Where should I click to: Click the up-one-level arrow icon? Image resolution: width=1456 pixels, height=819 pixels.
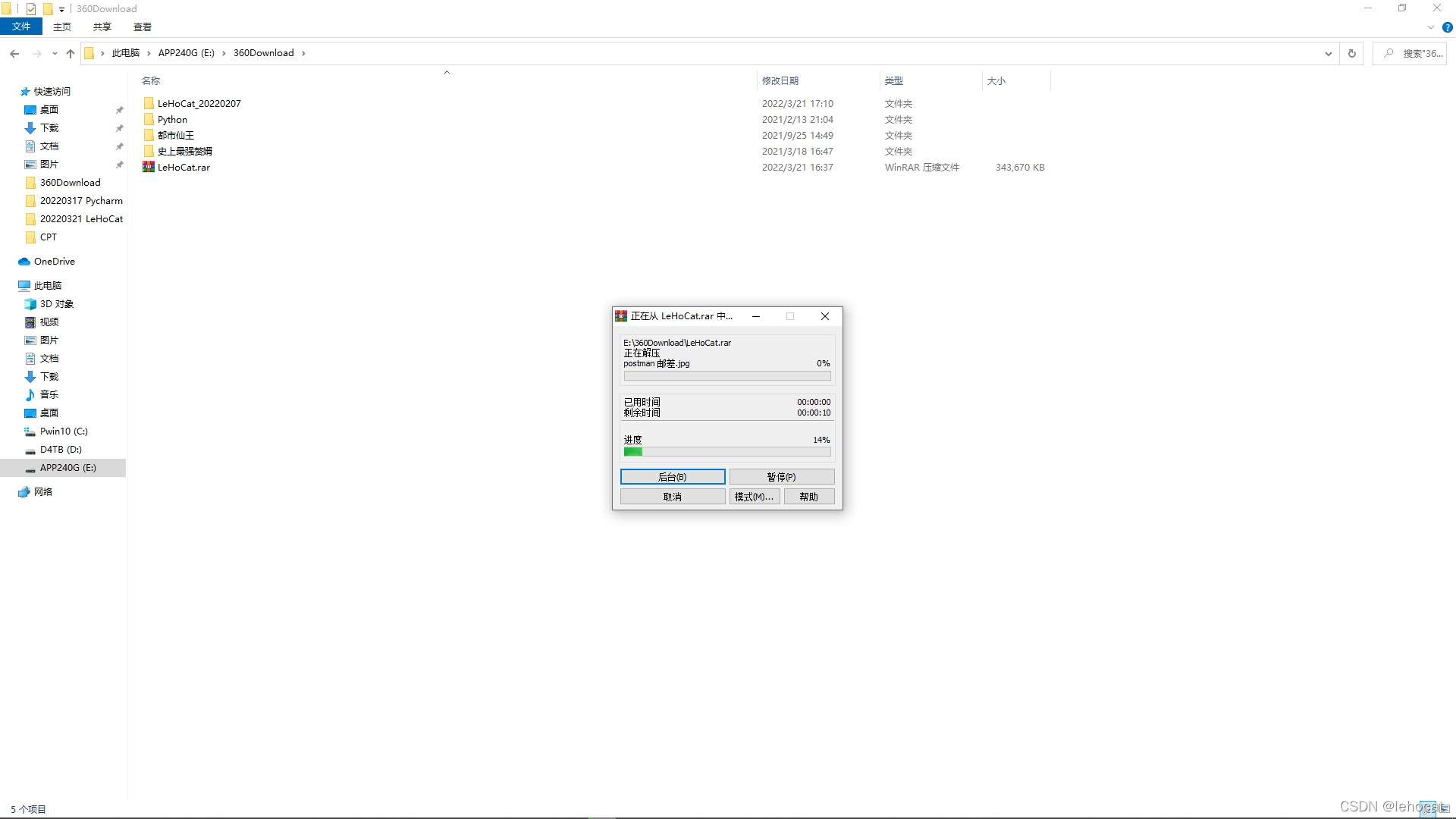tap(71, 53)
